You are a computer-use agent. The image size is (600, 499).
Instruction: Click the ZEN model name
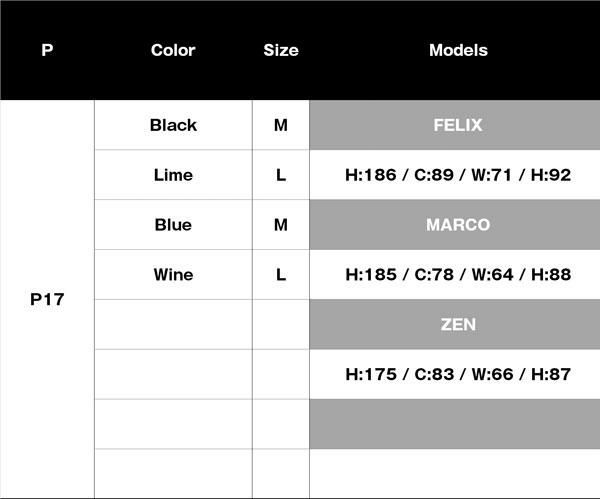click(458, 325)
